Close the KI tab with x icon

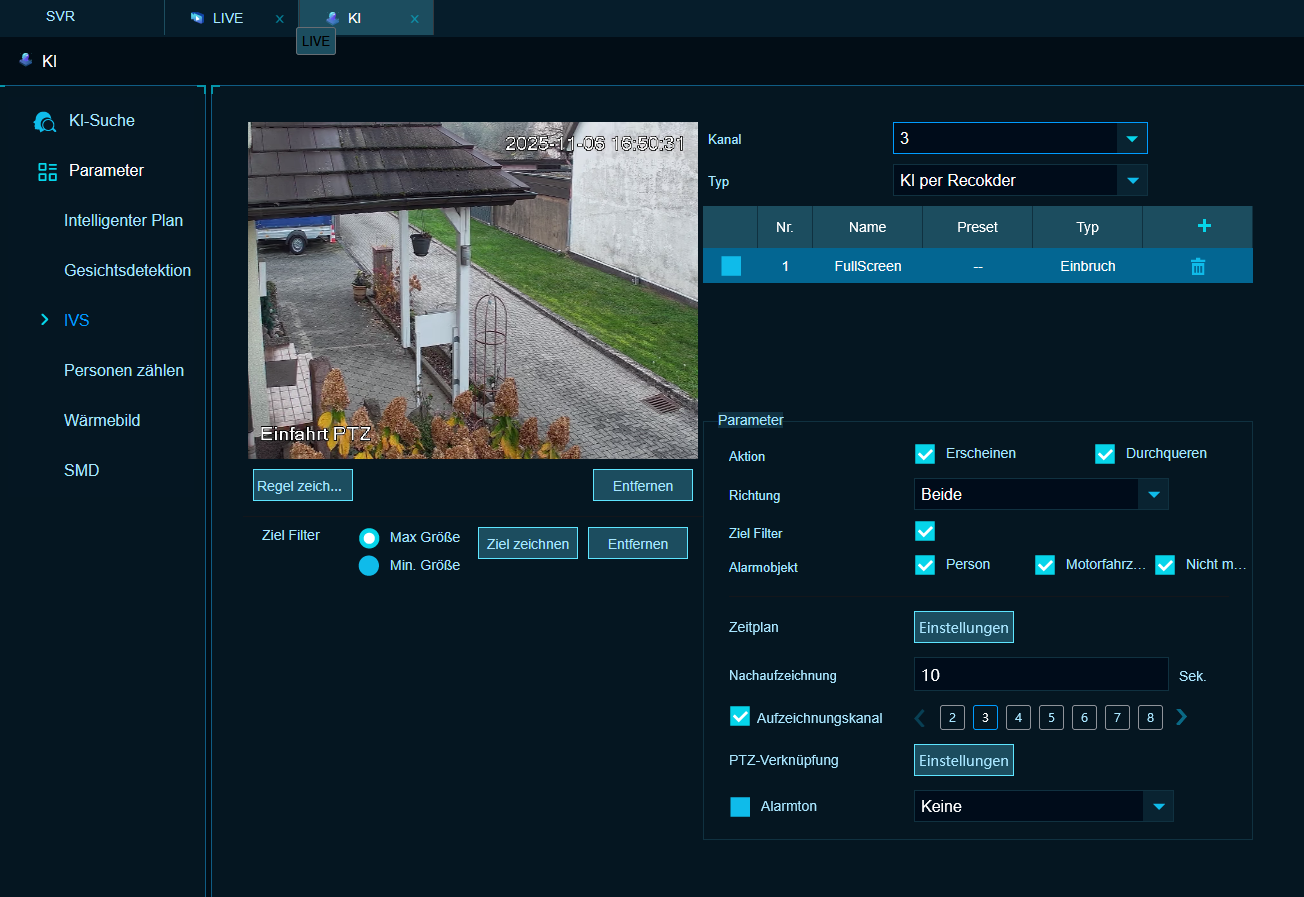[x=414, y=19]
